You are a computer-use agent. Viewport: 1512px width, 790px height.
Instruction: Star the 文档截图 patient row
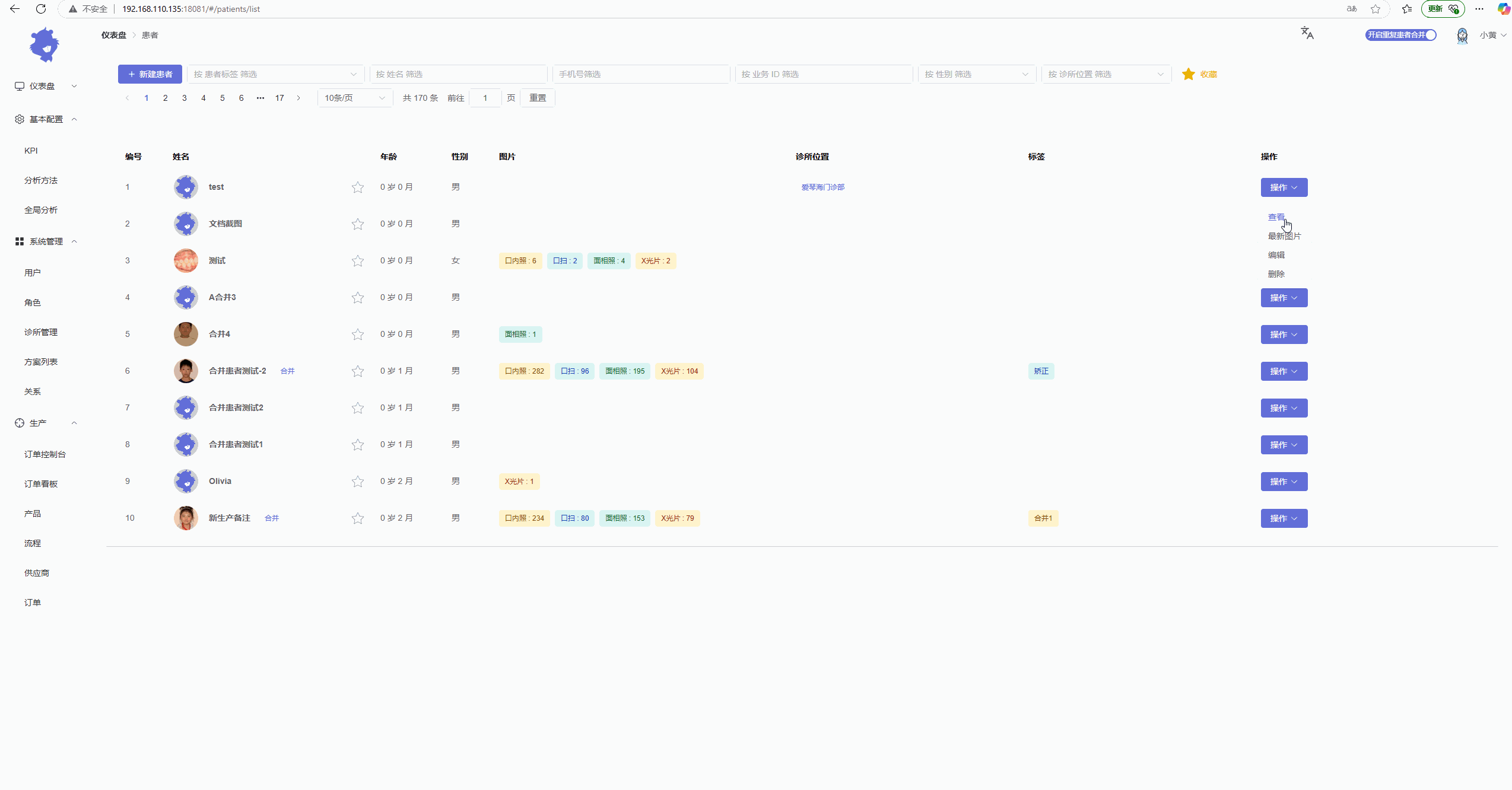coord(357,224)
